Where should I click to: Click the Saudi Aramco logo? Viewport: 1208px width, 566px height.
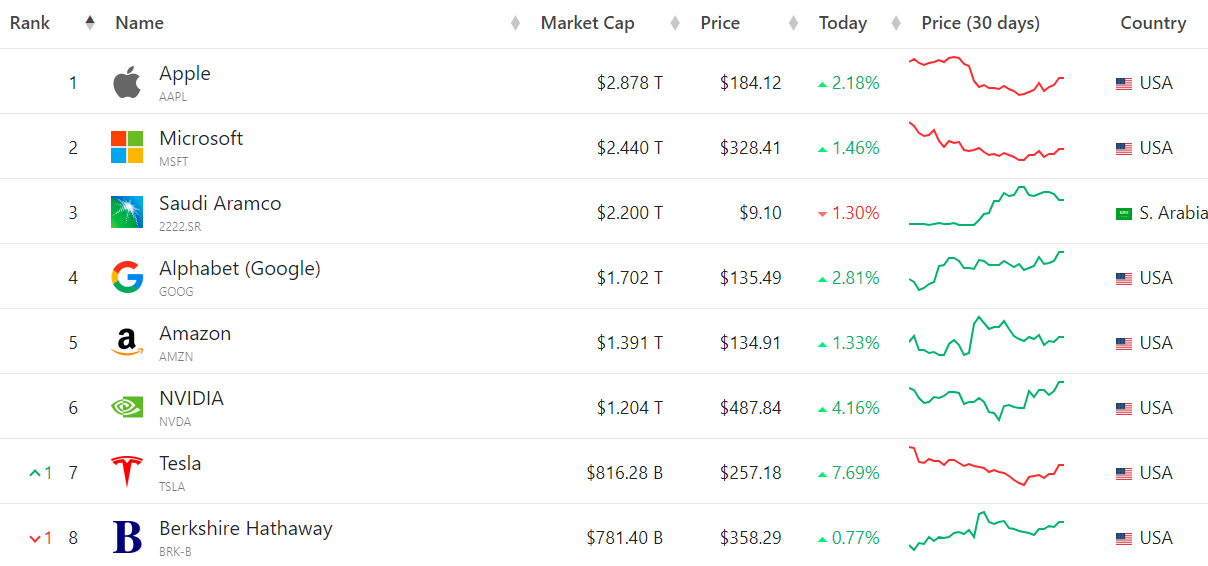[x=127, y=212]
